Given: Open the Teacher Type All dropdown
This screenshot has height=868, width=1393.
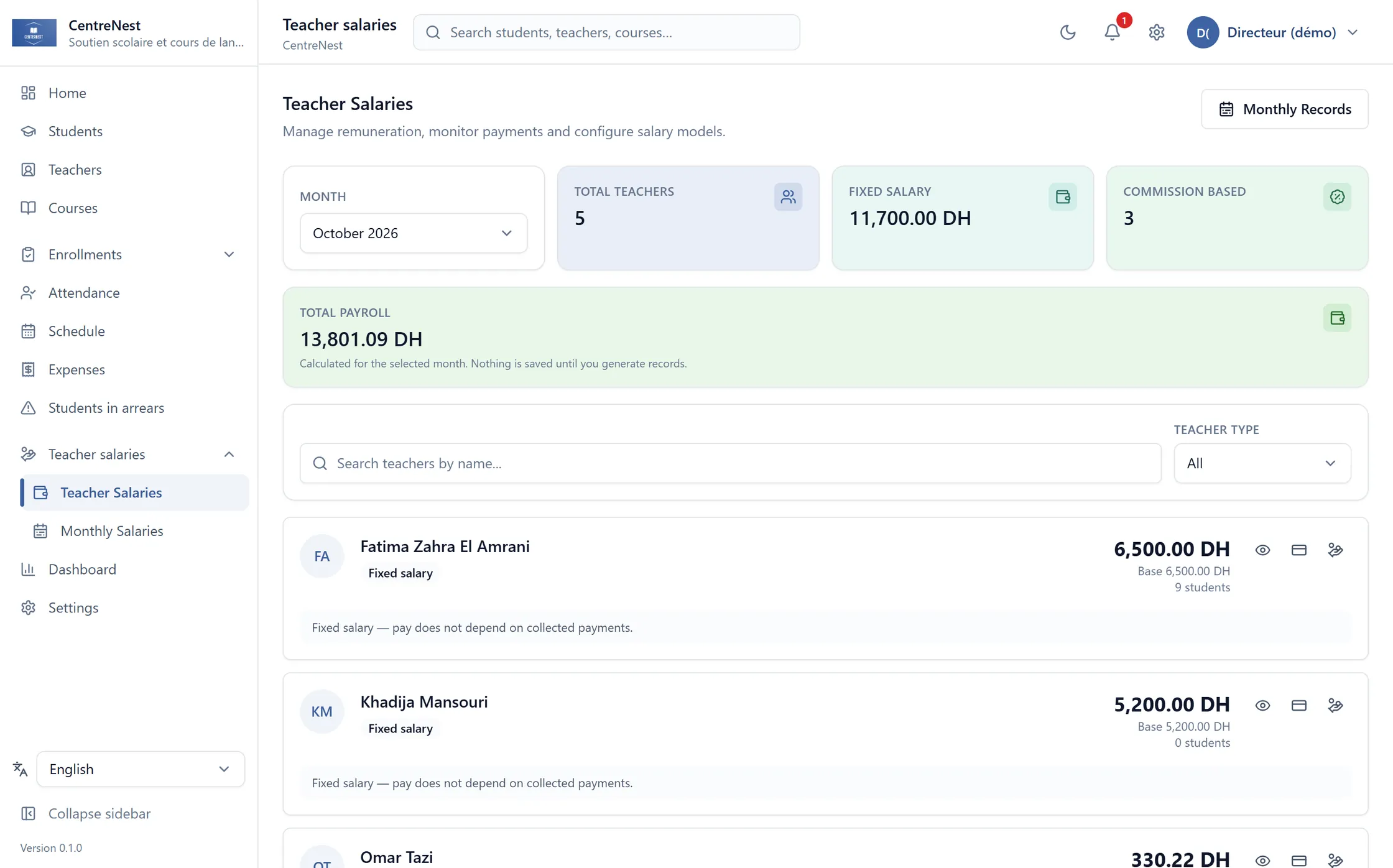Looking at the screenshot, I should tap(1262, 463).
